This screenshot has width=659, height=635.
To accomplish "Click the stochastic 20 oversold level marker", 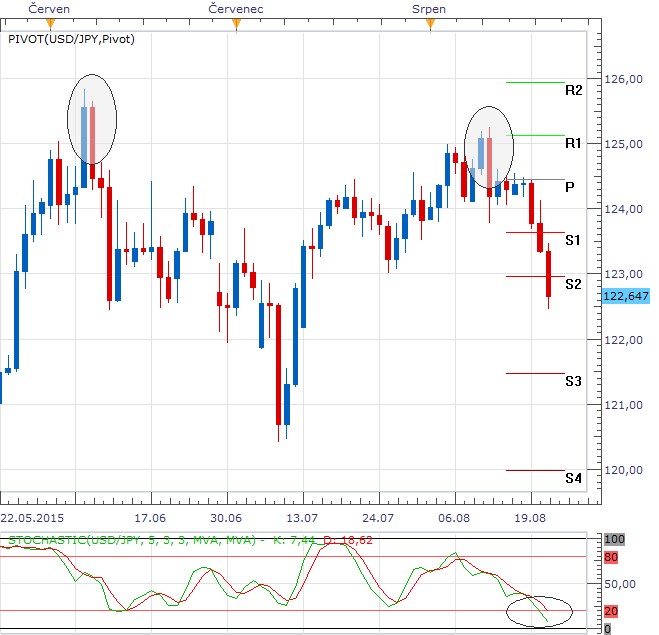I will [611, 611].
